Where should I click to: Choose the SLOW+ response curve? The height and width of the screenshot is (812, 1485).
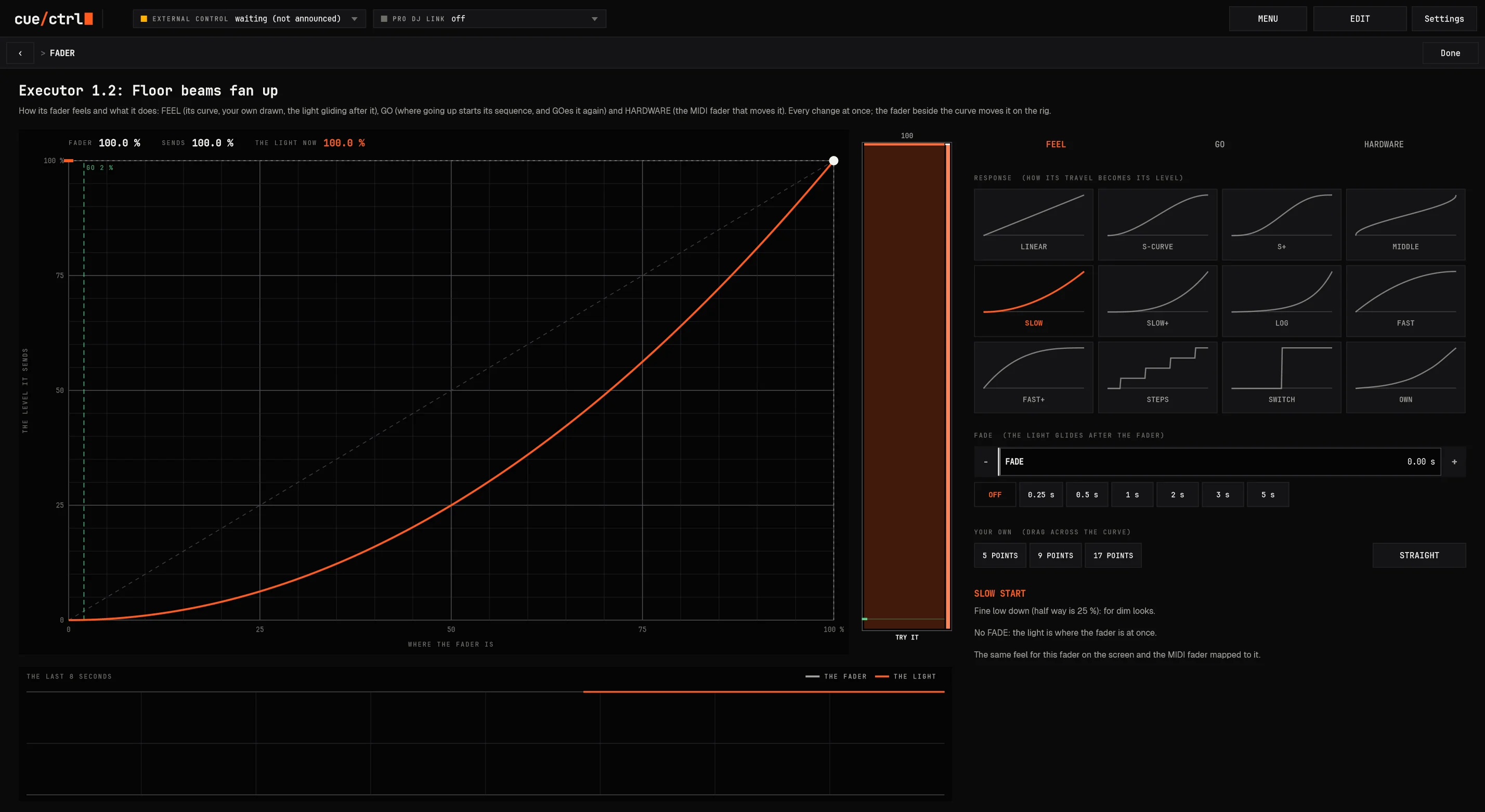click(1157, 301)
